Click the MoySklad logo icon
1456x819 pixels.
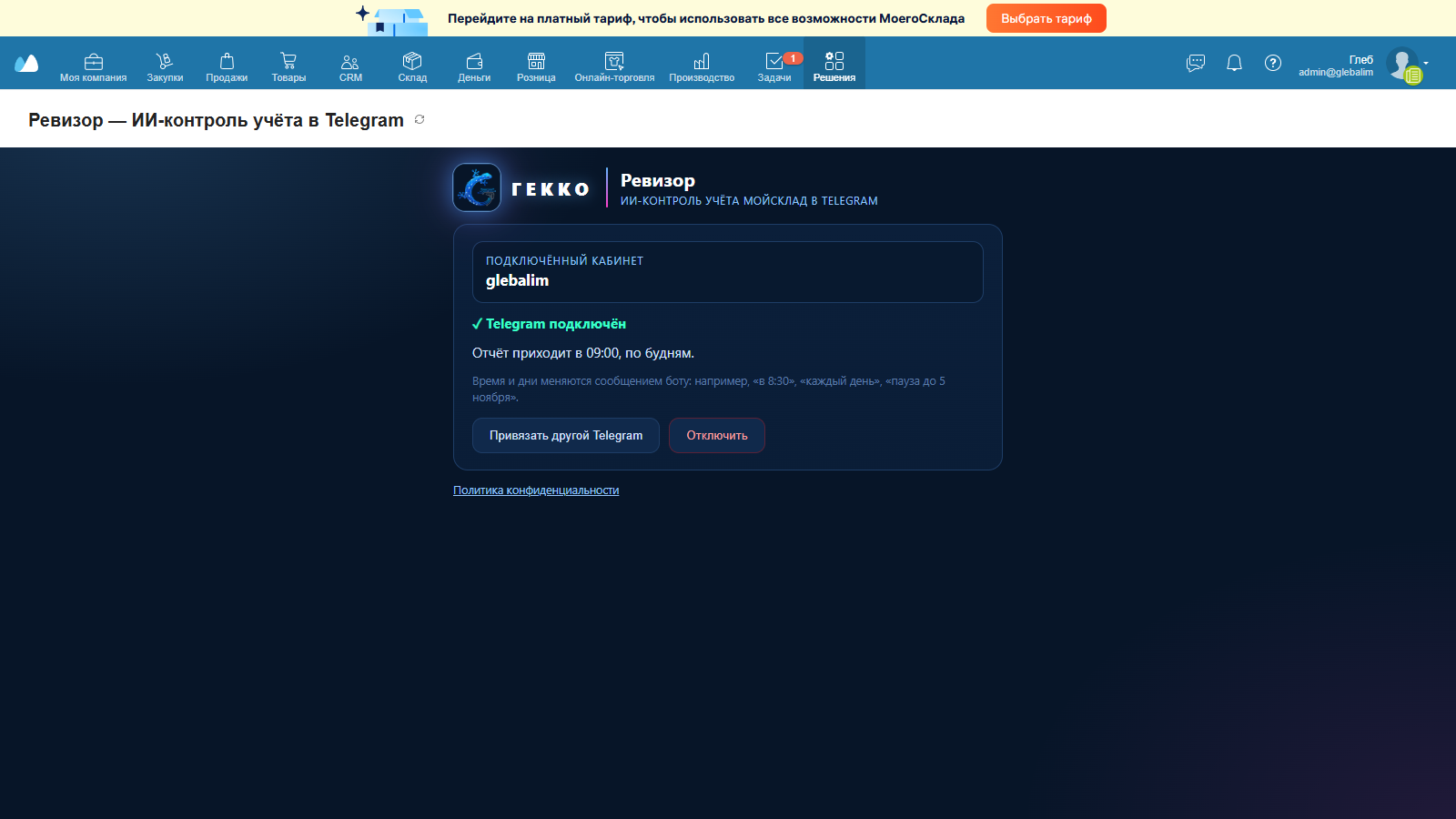click(26, 63)
